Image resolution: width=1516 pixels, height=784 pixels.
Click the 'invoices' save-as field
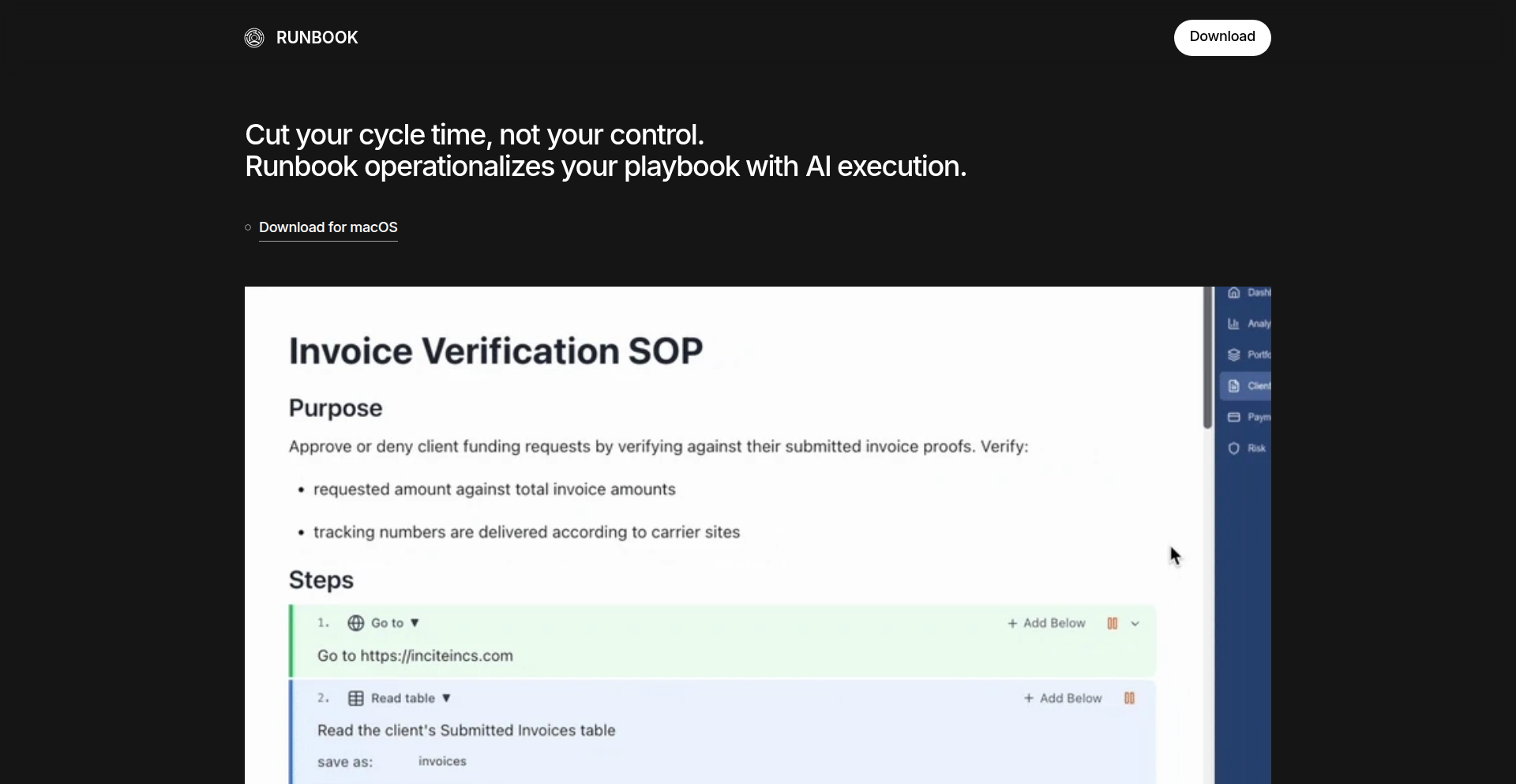point(442,761)
